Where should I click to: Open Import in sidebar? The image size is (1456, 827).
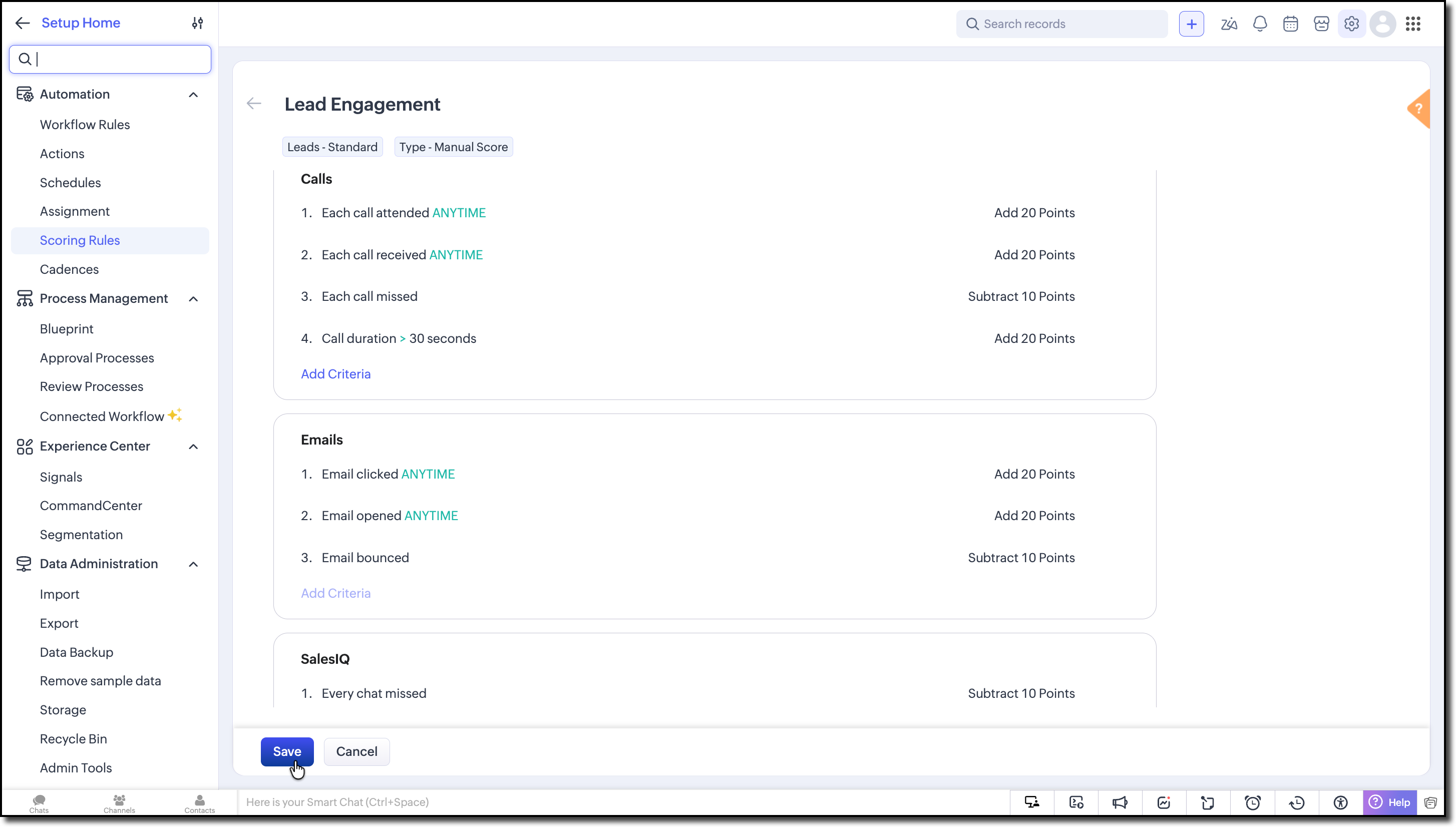(60, 594)
